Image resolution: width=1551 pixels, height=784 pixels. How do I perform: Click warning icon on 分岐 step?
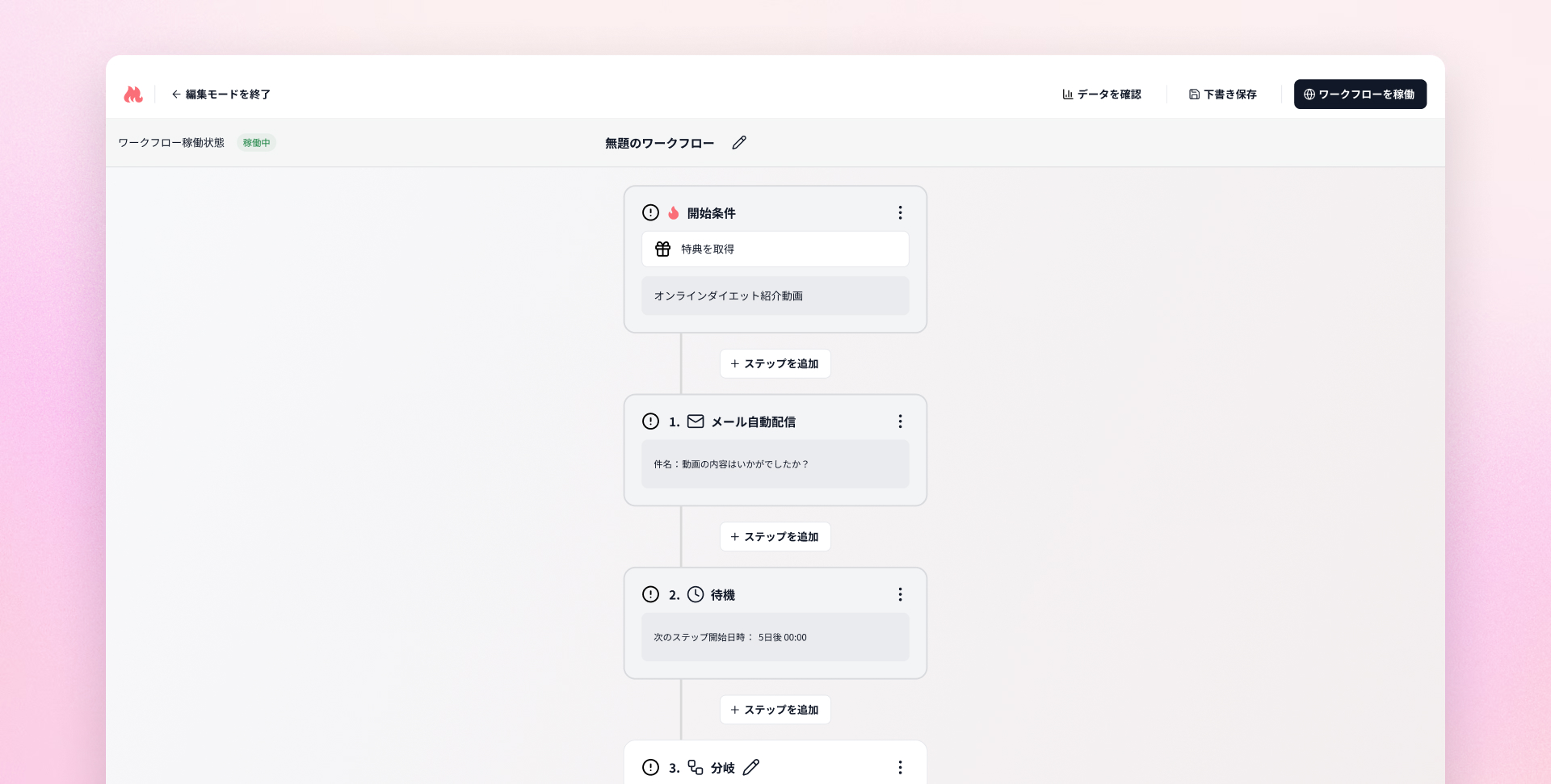pos(650,767)
